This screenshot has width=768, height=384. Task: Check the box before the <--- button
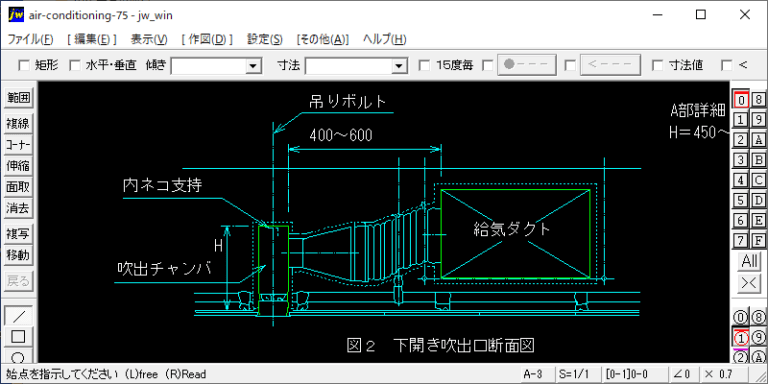[570, 65]
